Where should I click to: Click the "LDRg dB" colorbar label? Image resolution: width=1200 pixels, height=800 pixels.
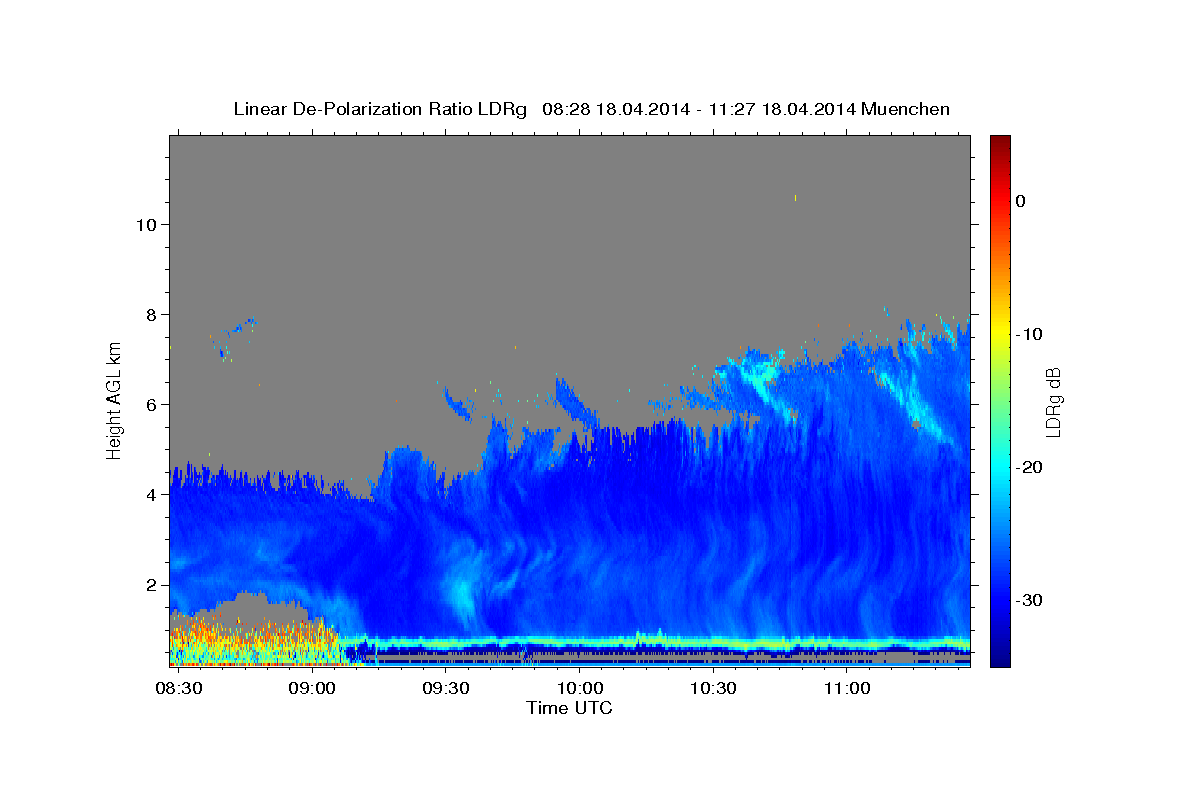click(1052, 402)
